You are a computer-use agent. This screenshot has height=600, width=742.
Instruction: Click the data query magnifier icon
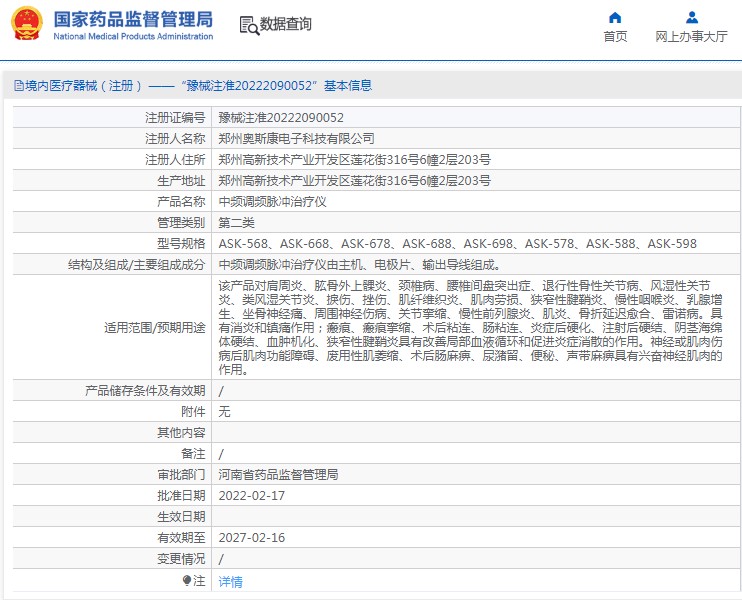click(x=249, y=26)
